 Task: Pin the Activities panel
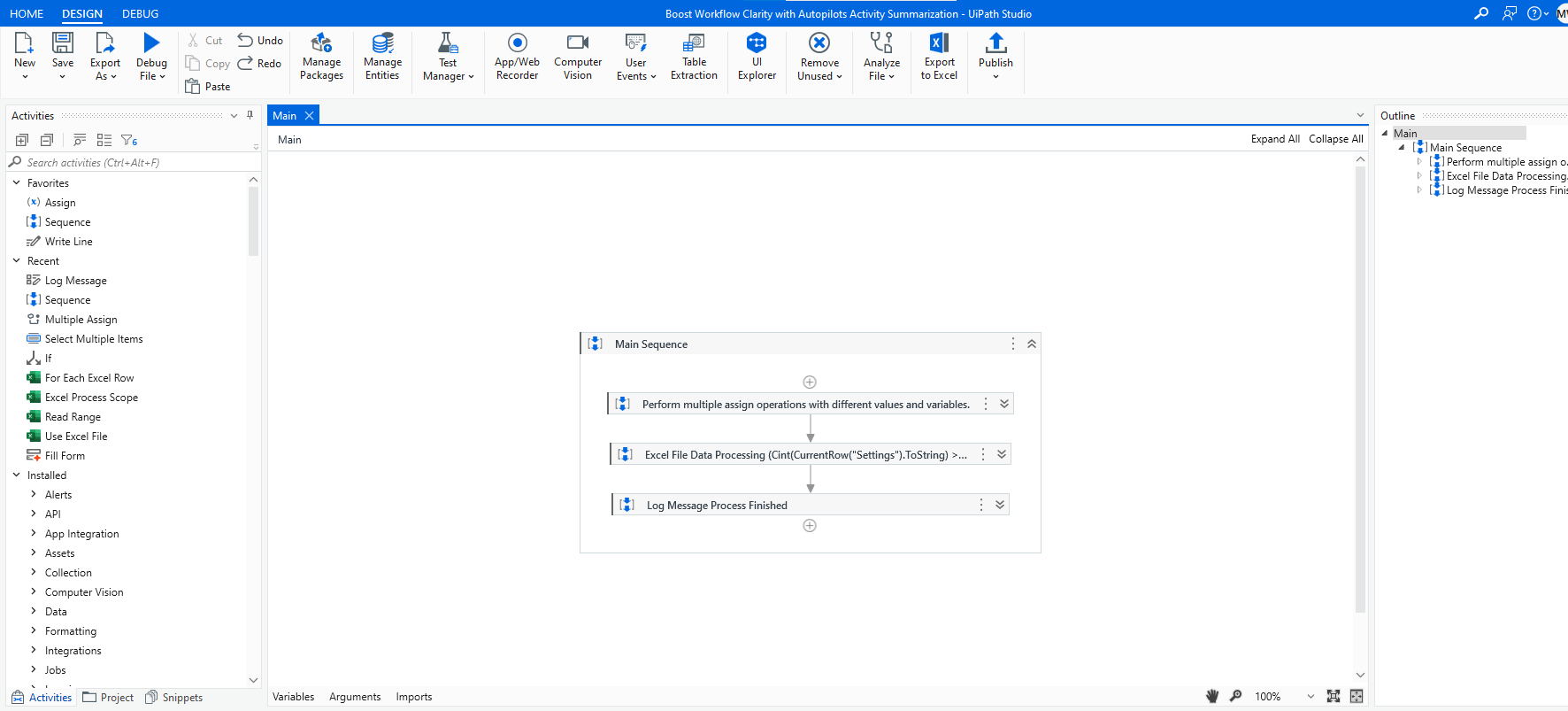250,115
